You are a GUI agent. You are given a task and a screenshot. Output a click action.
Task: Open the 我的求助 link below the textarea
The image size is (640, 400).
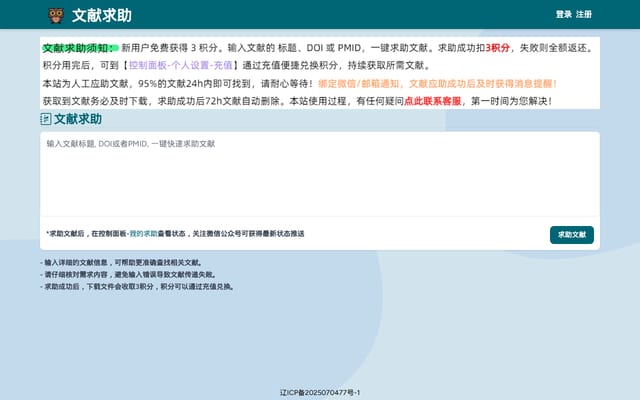tap(143, 234)
